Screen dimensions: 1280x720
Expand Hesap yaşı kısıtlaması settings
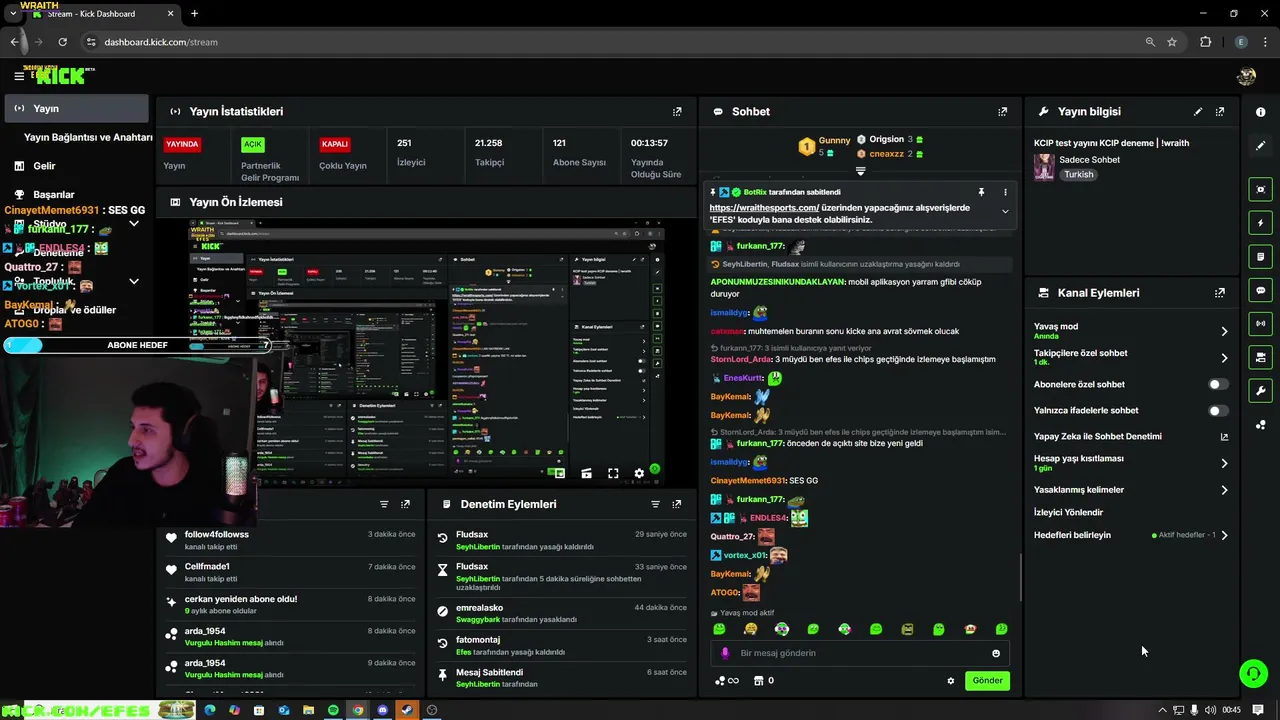point(1224,463)
